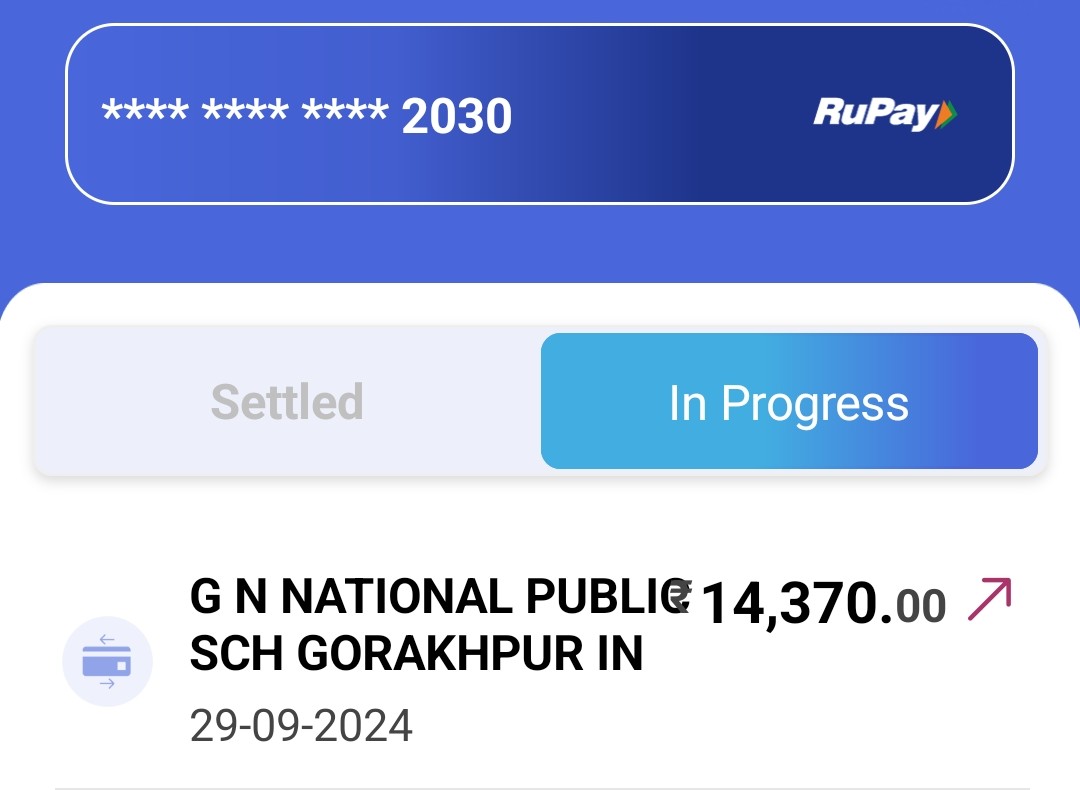Tap the RuPay logo on the card
Image resolution: width=1080 pixels, height=790 pixels.
point(885,114)
